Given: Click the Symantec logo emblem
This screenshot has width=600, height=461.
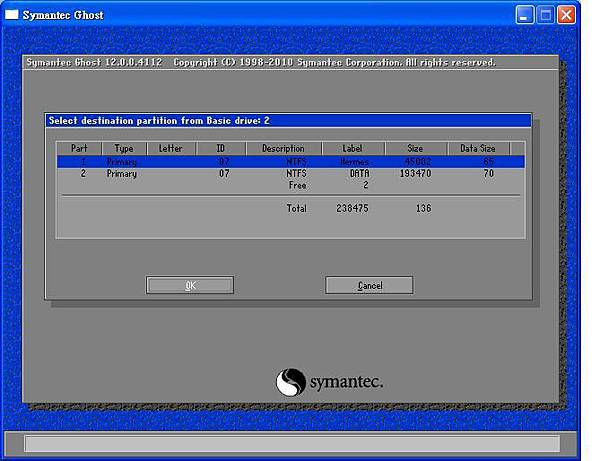Looking at the screenshot, I should click(x=290, y=382).
